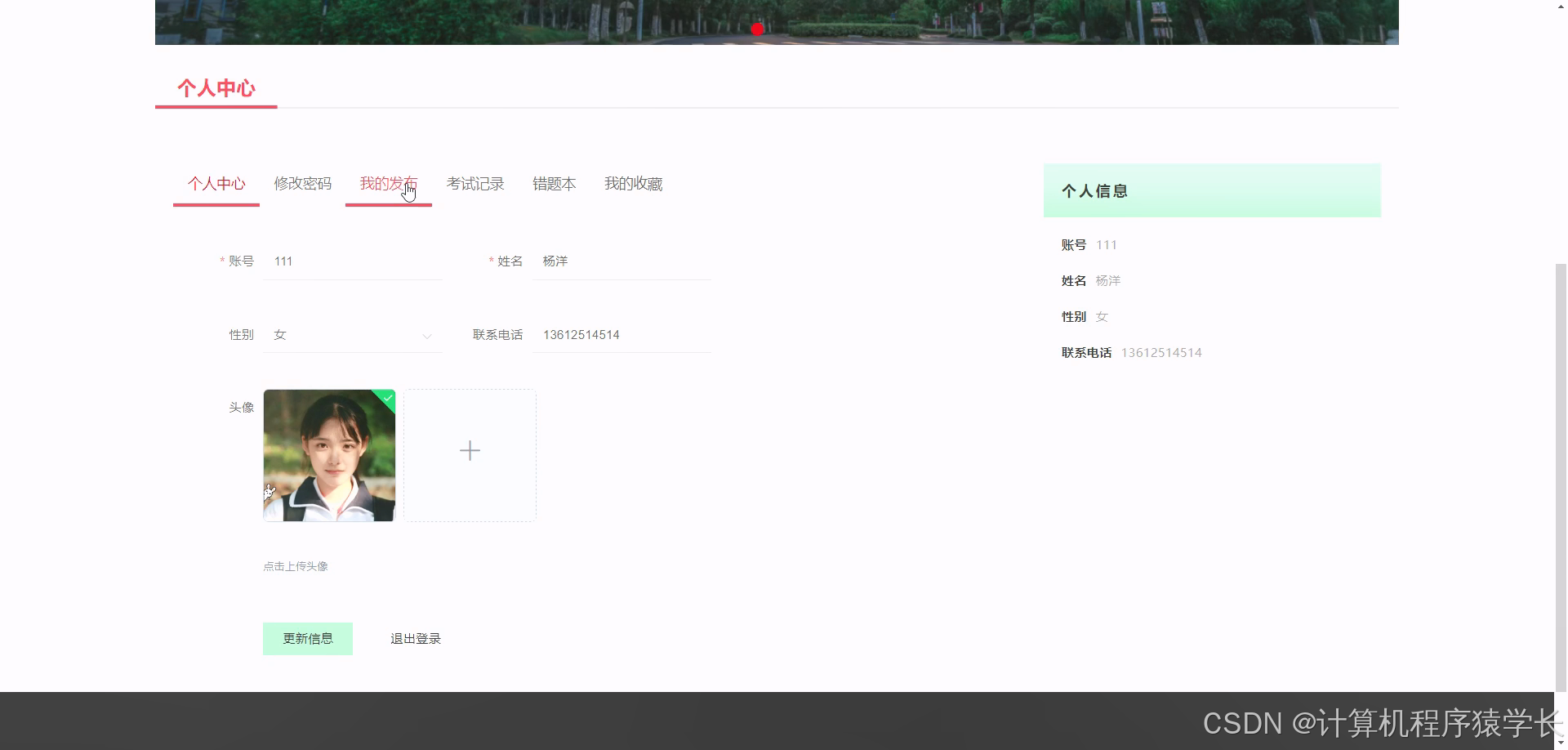The image size is (1568, 750).
Task: Click the 更新信息 button
Action: tap(308, 638)
